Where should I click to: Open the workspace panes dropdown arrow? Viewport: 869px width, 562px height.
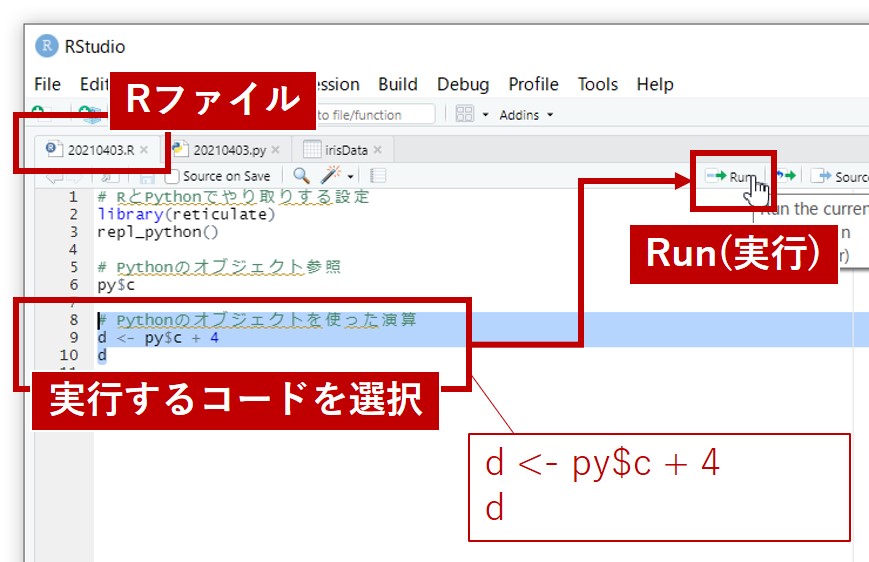point(485,115)
